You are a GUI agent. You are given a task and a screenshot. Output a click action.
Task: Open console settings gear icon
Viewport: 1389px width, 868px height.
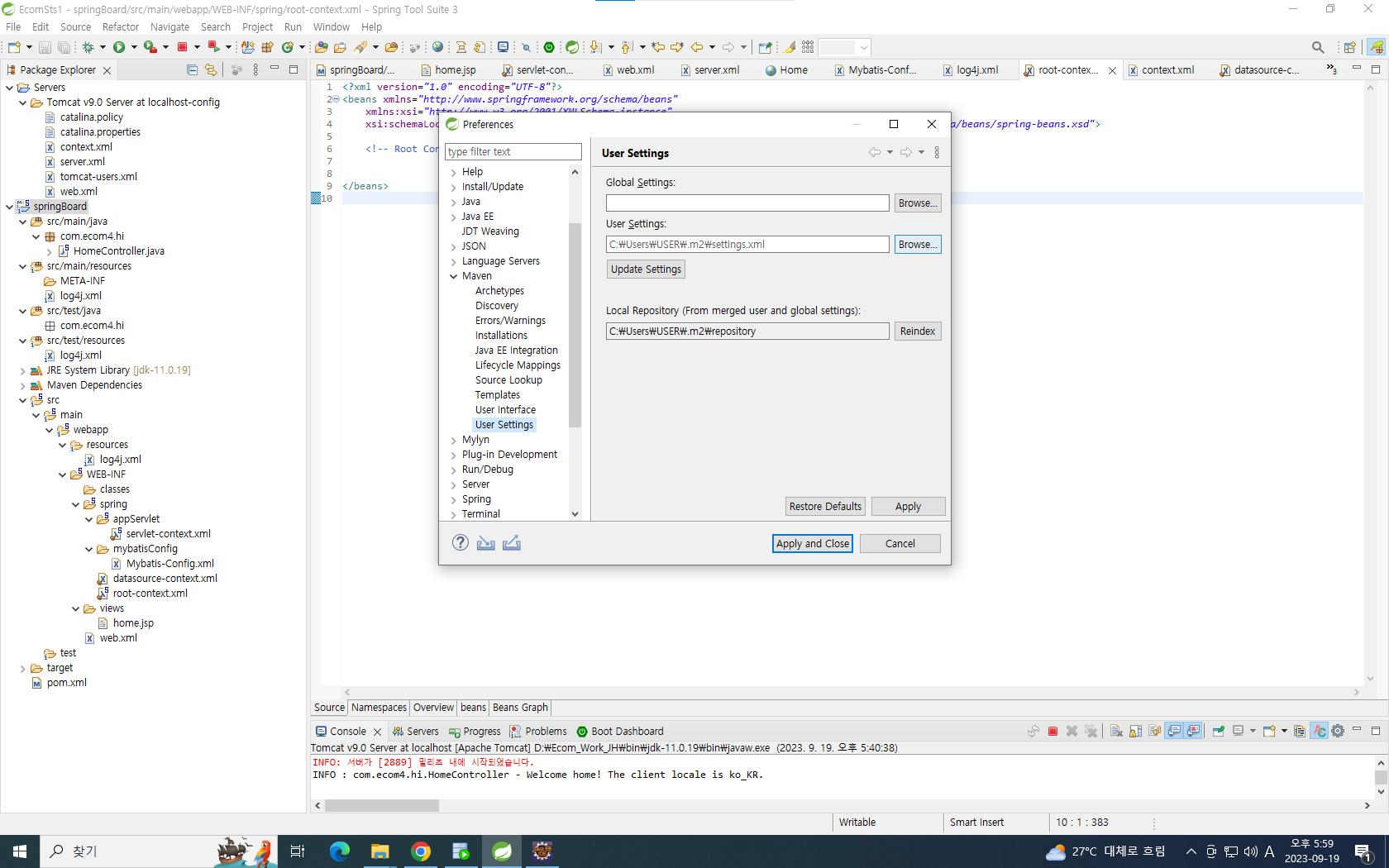[x=1338, y=731]
